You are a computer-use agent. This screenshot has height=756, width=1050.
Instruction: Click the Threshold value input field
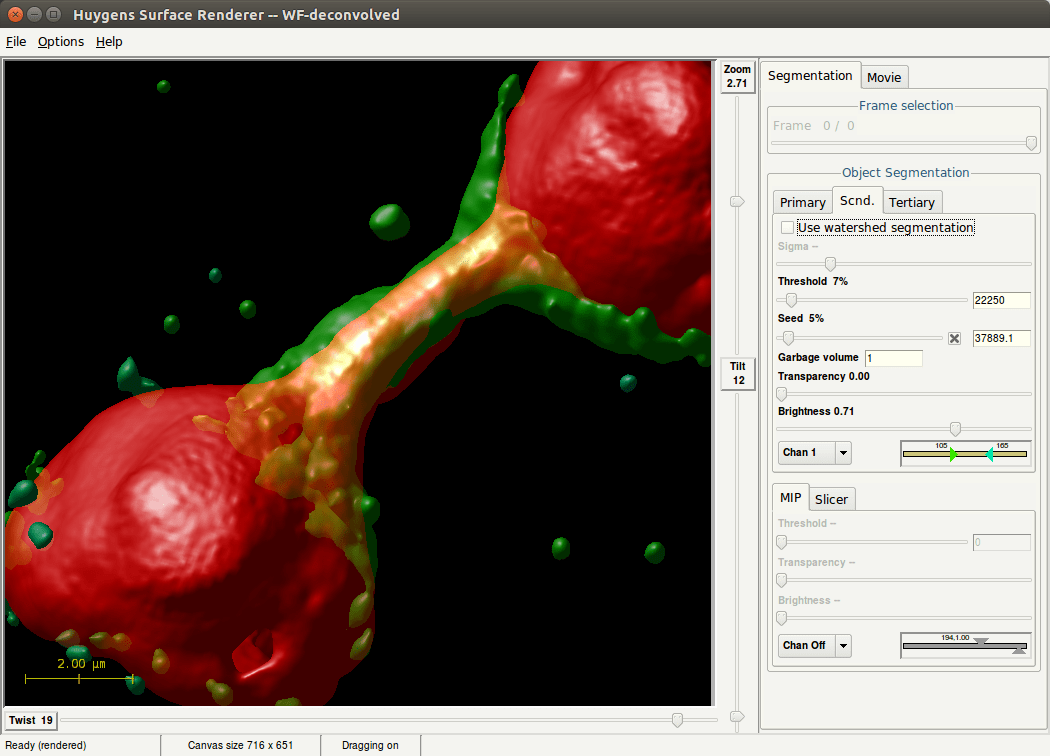tap(1001, 301)
